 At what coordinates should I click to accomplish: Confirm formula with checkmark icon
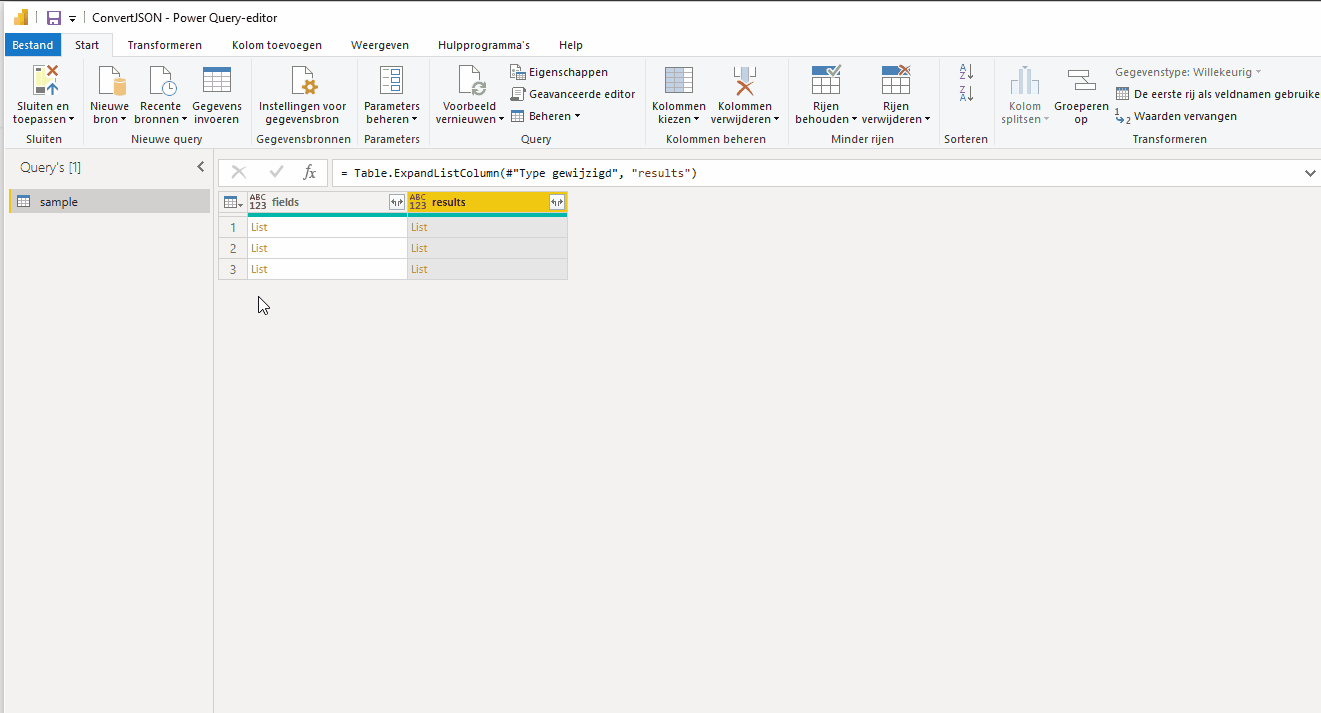point(277,172)
